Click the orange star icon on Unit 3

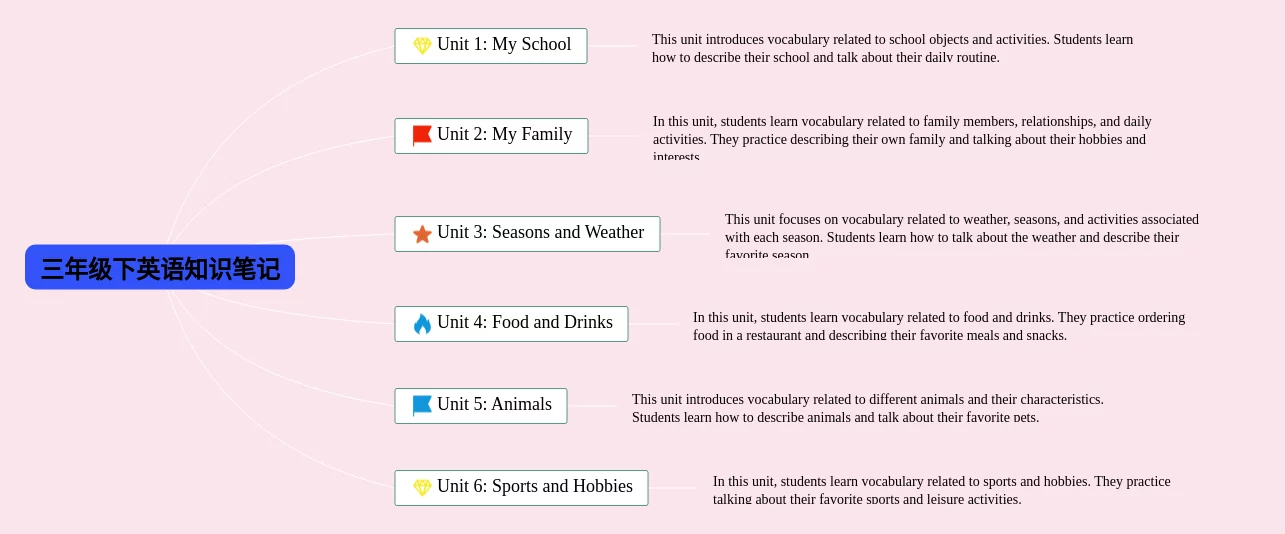(422, 234)
